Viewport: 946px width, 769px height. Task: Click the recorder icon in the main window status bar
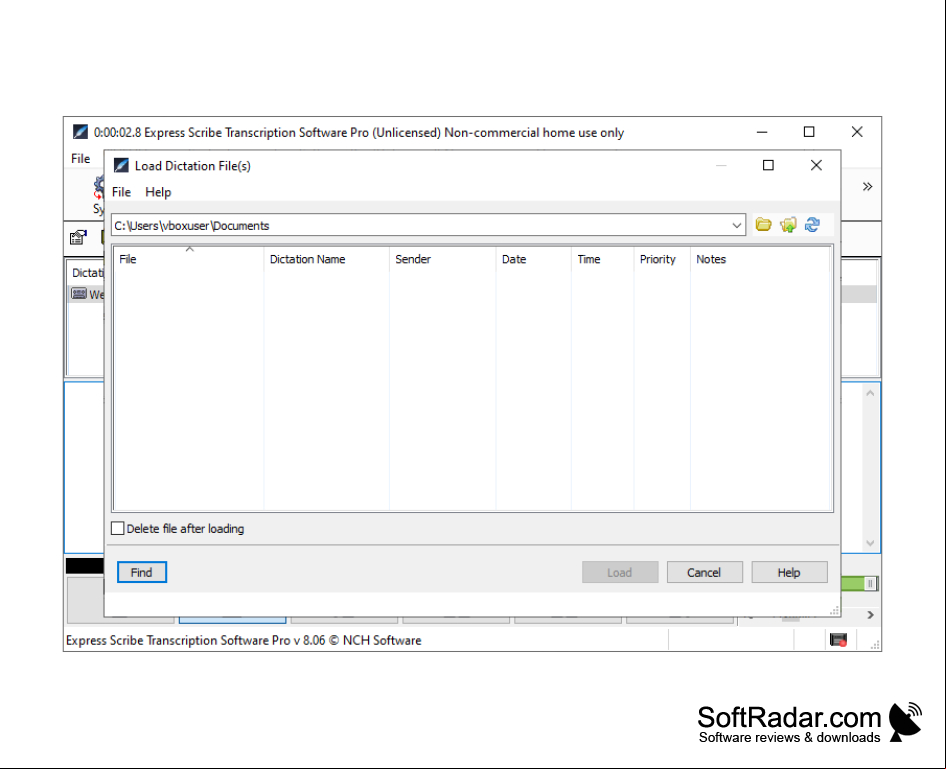(838, 640)
